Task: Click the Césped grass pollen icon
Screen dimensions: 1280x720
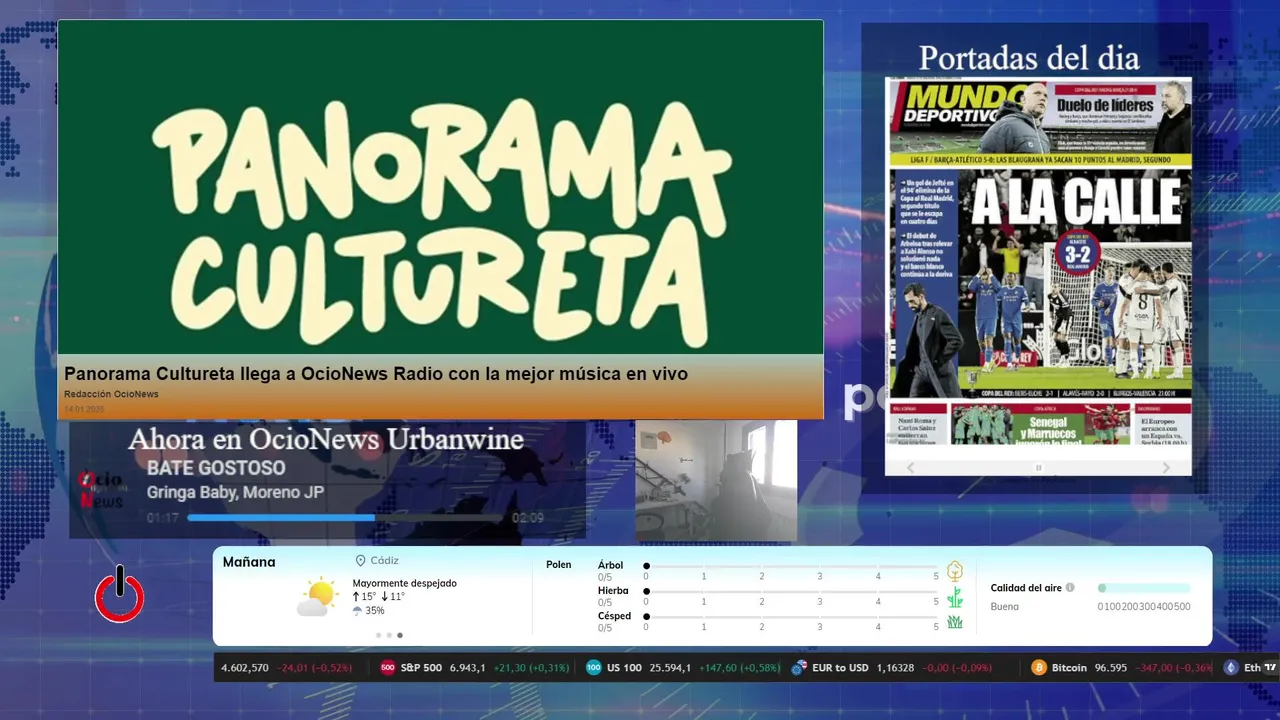Action: (x=955, y=621)
